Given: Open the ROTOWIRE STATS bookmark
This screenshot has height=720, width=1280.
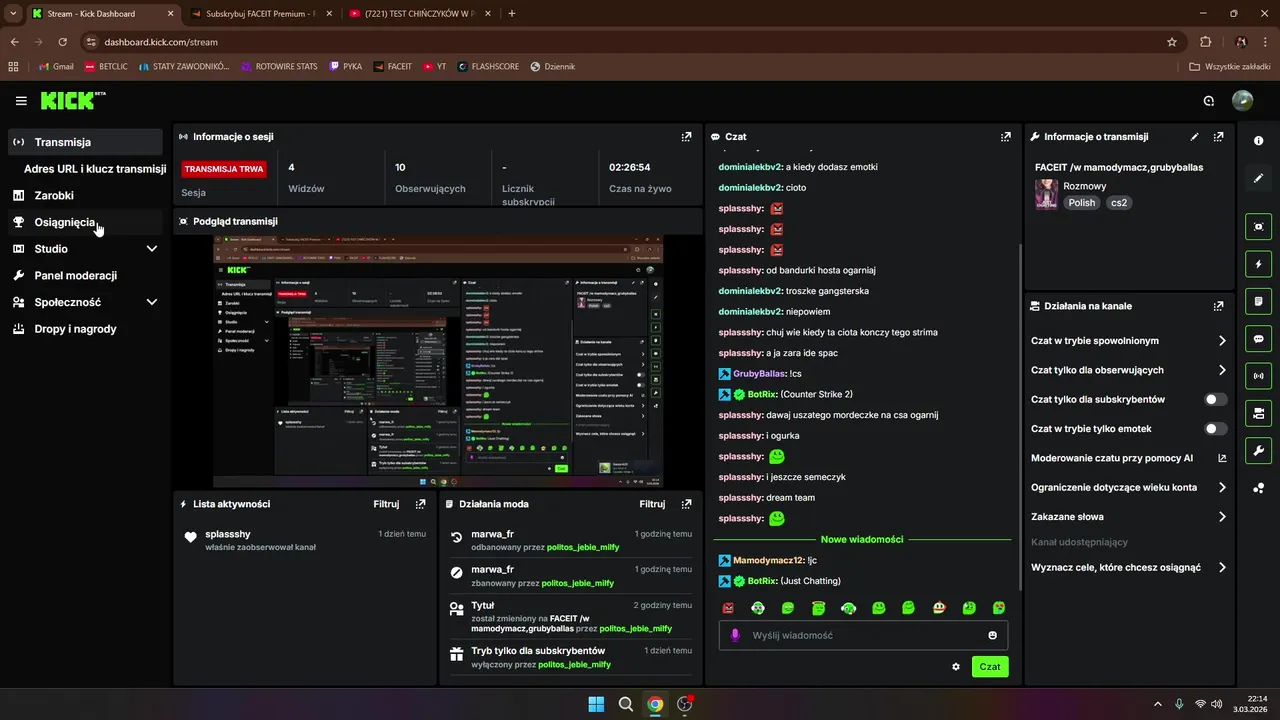Looking at the screenshot, I should (x=278, y=67).
